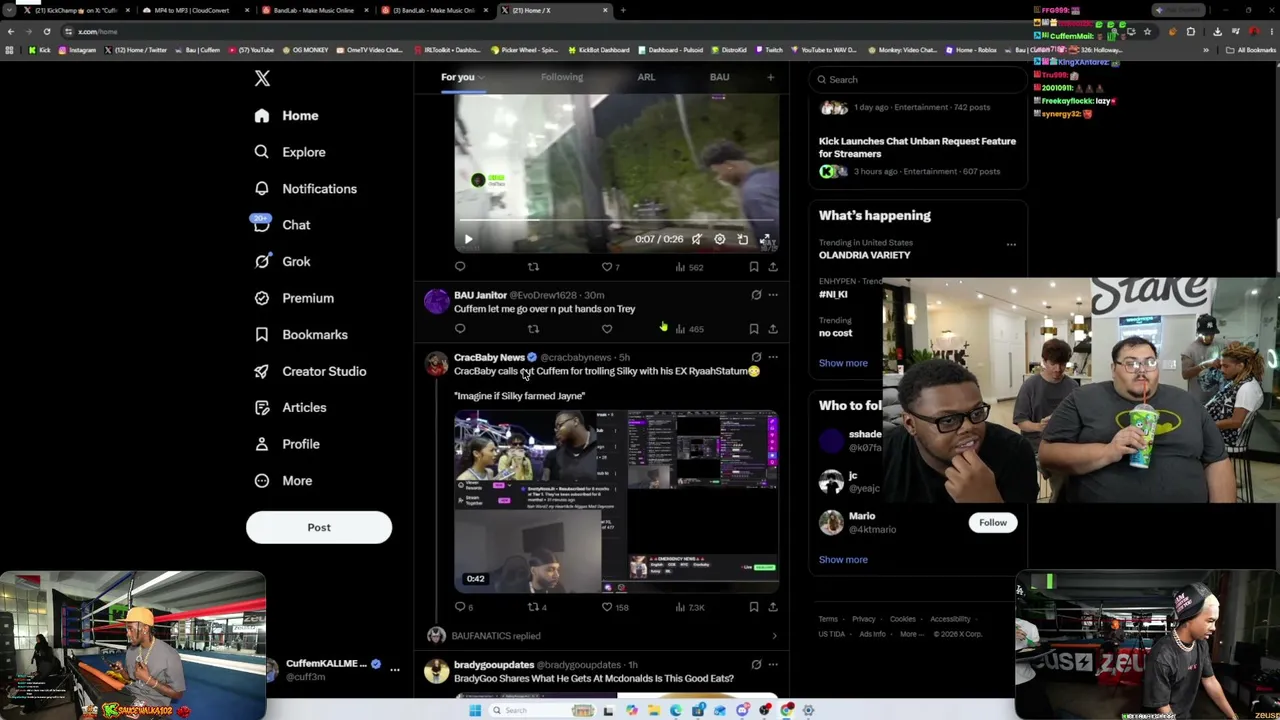1280x720 pixels.
Task: View analytics for CracBaby post with 7.3K views
Action: 691,607
